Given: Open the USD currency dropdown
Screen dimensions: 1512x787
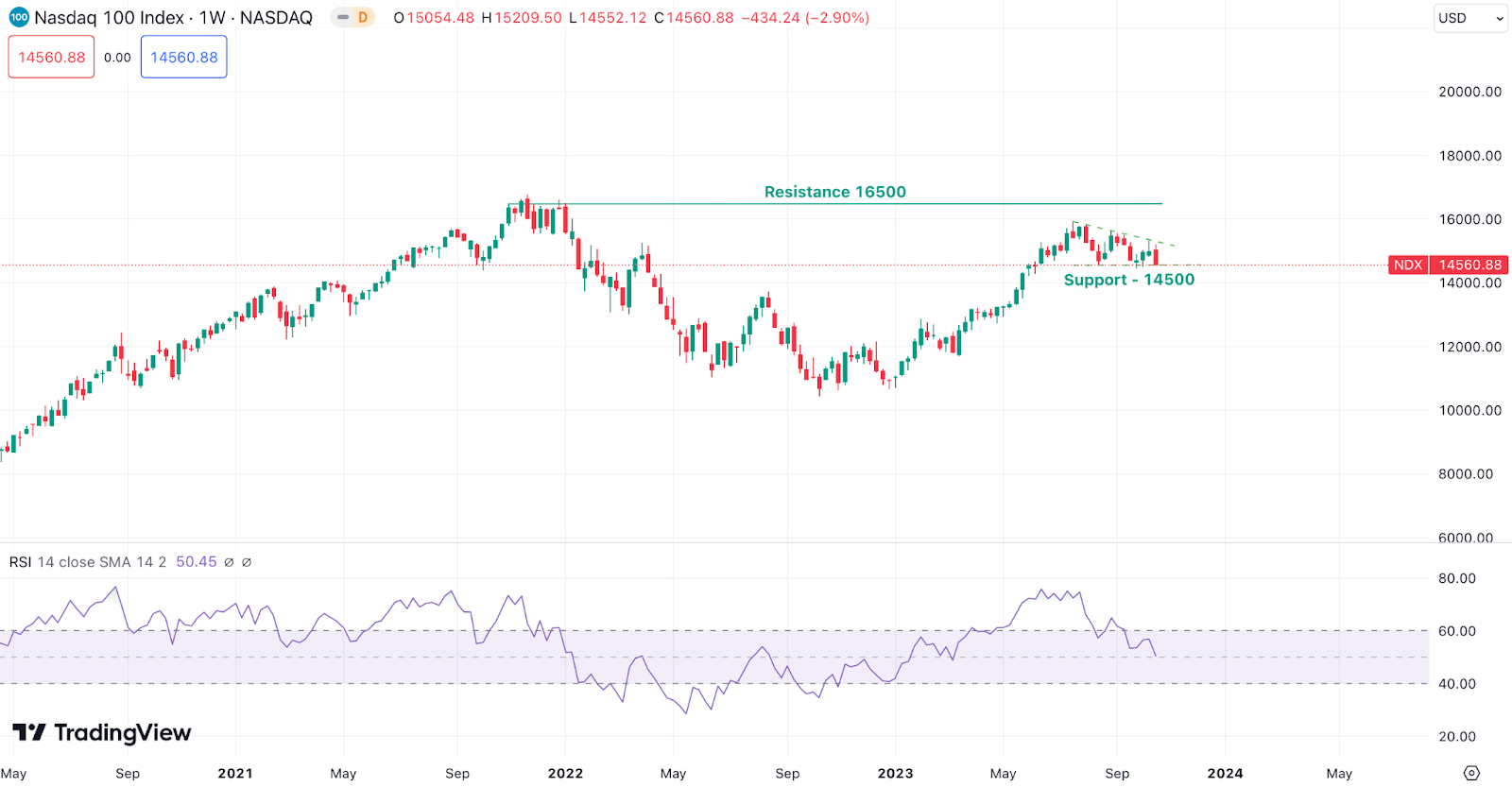Looking at the screenshot, I should click(1470, 18).
